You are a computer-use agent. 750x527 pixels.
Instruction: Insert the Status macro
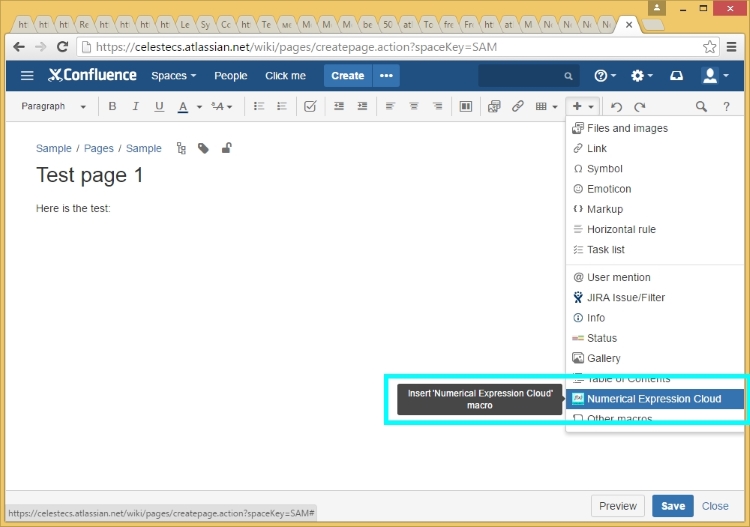click(x=654, y=338)
